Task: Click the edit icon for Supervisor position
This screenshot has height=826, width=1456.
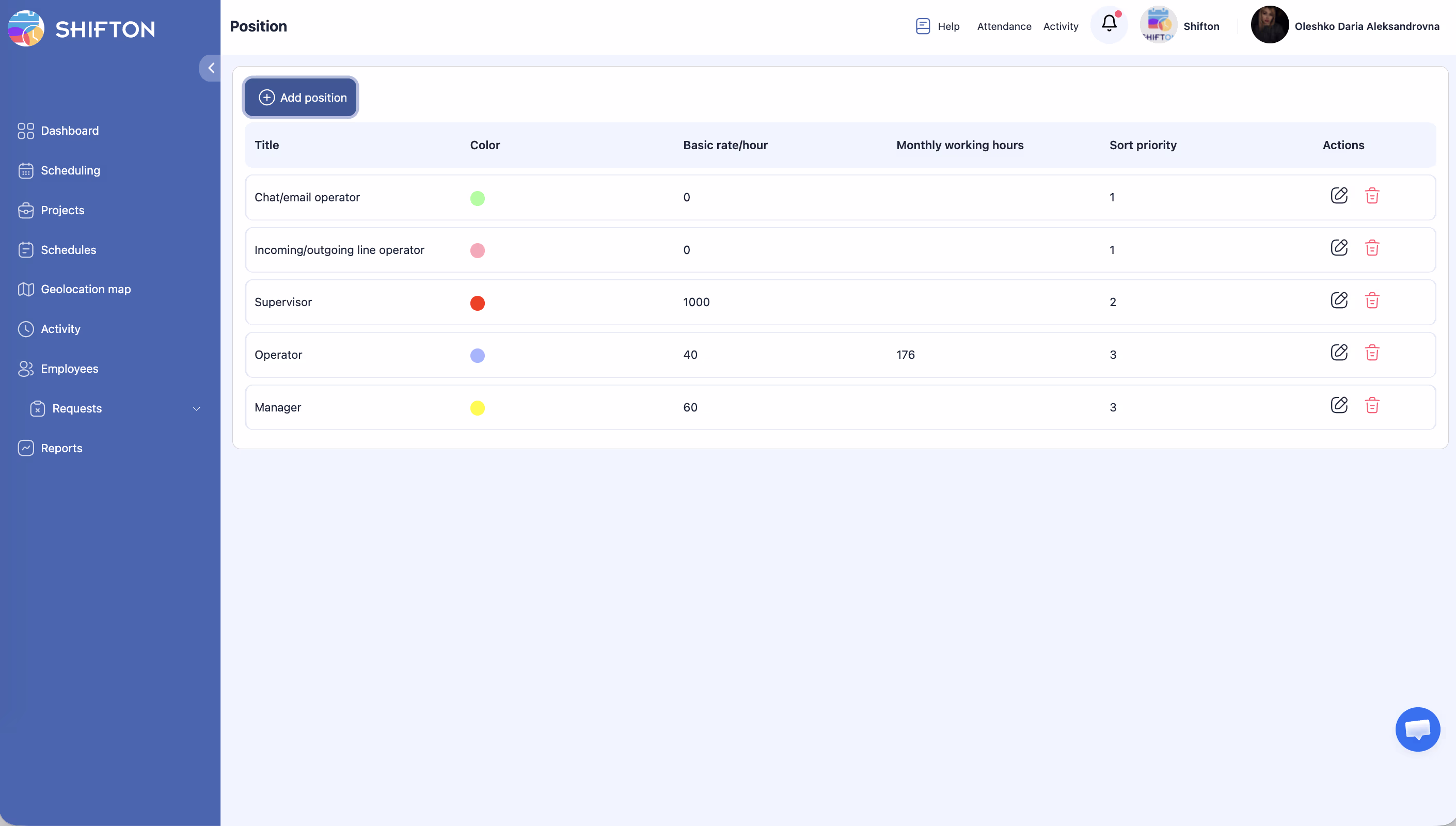Action: coord(1339,300)
